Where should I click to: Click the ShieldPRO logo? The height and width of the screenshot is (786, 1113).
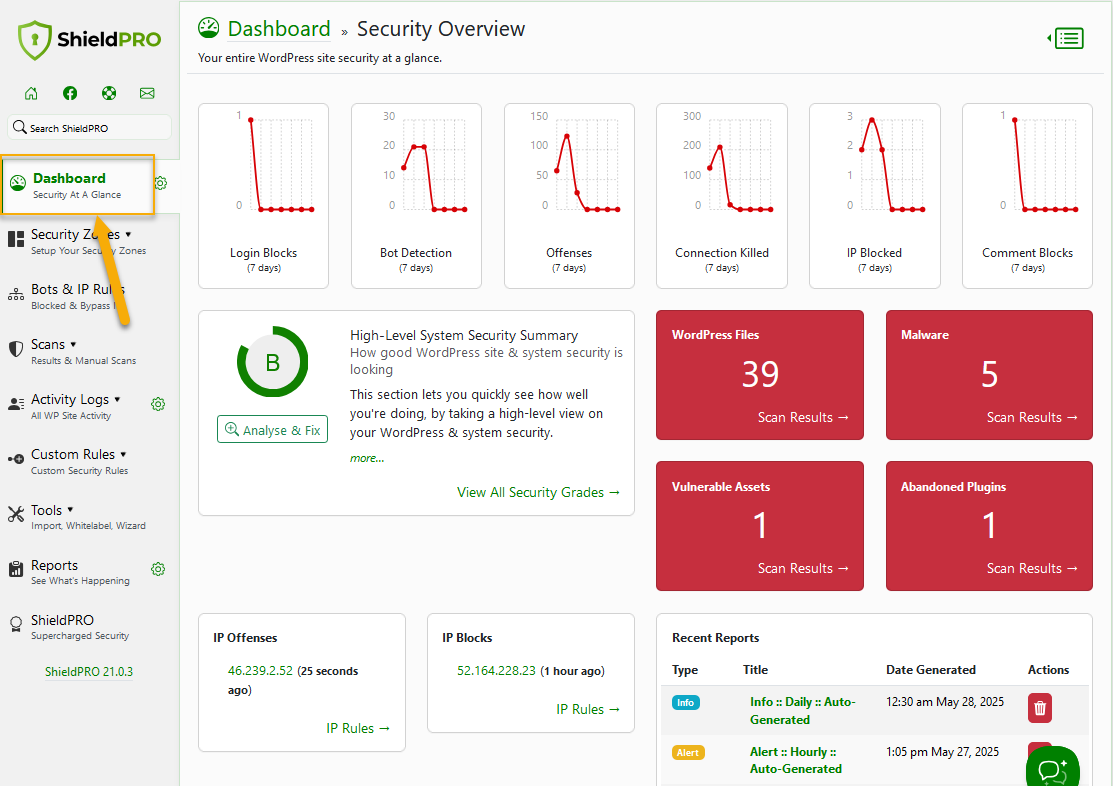click(x=89, y=40)
